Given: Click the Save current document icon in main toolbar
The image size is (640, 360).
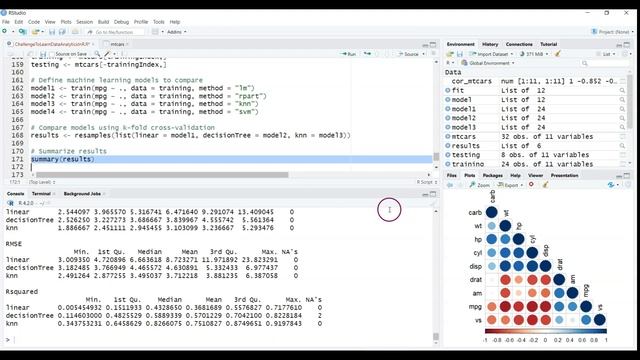Looking at the screenshot, I should point(52,31).
